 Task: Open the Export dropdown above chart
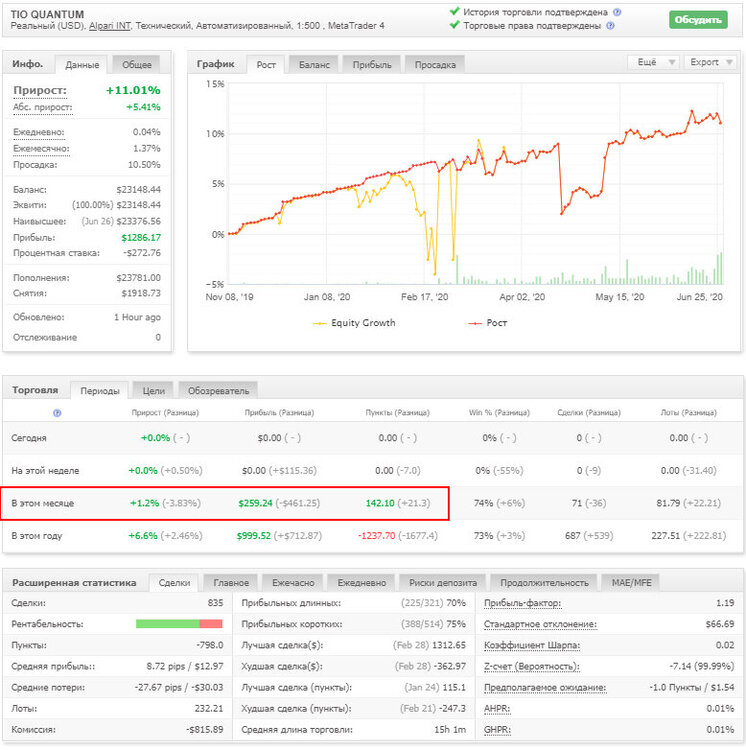pos(711,62)
